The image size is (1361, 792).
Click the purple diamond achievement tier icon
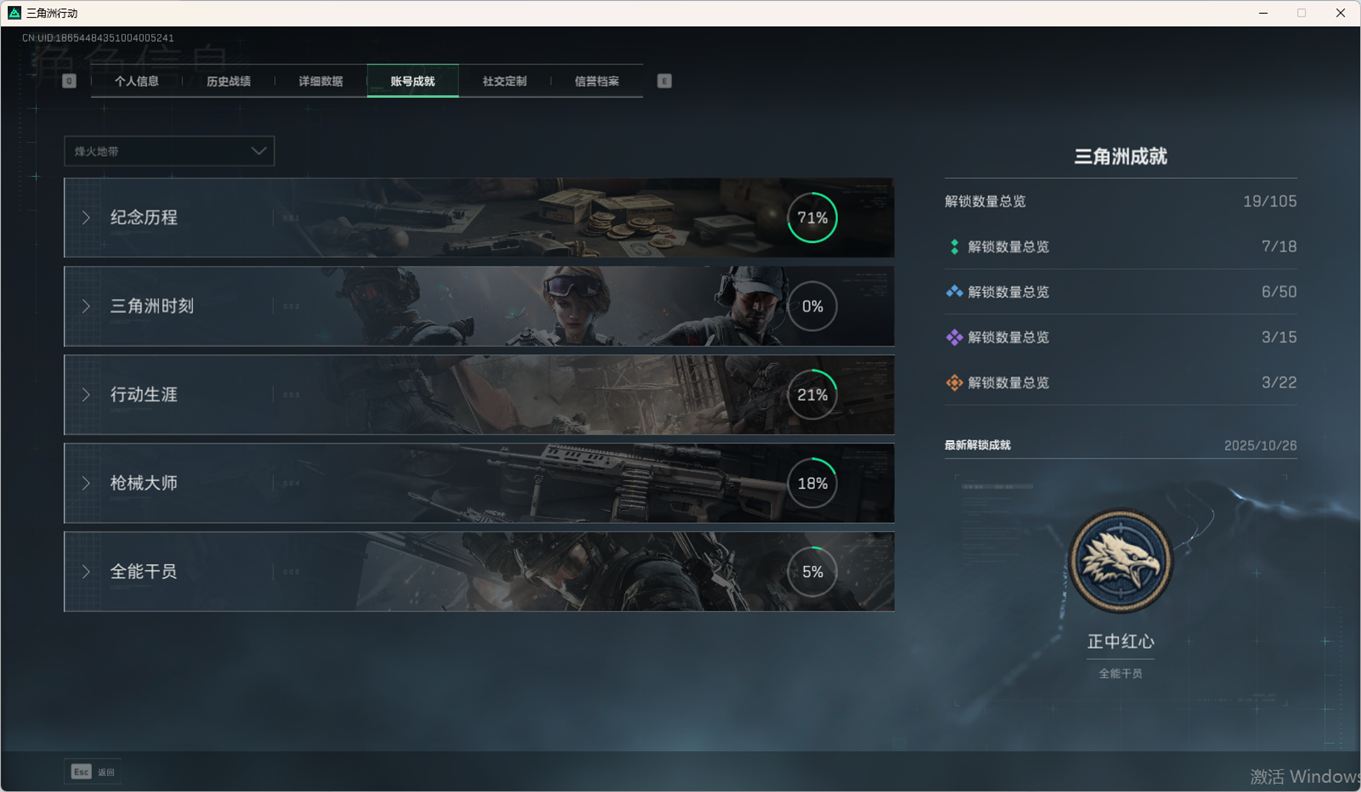pyautogui.click(x=954, y=338)
